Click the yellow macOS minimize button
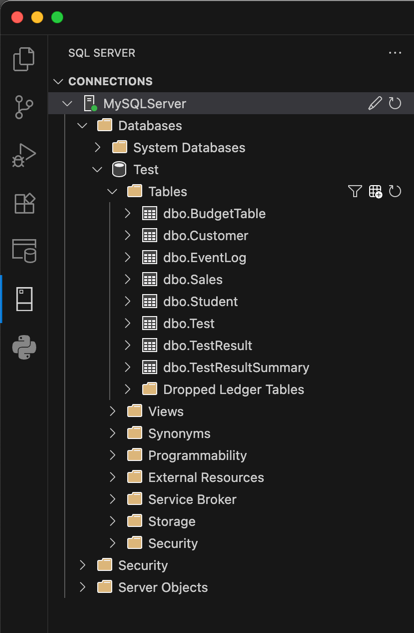Screen dimensions: 414x633 pyautogui.click(x=37, y=17)
